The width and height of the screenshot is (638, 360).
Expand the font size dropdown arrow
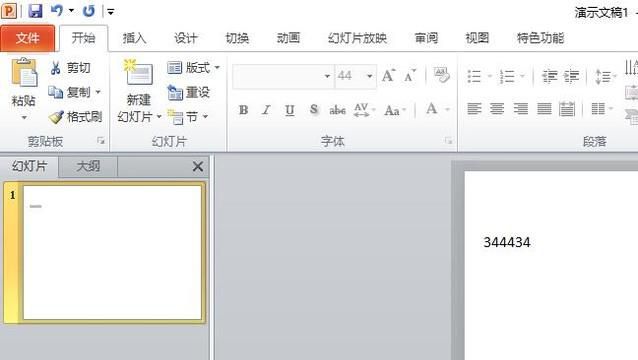coord(369,76)
